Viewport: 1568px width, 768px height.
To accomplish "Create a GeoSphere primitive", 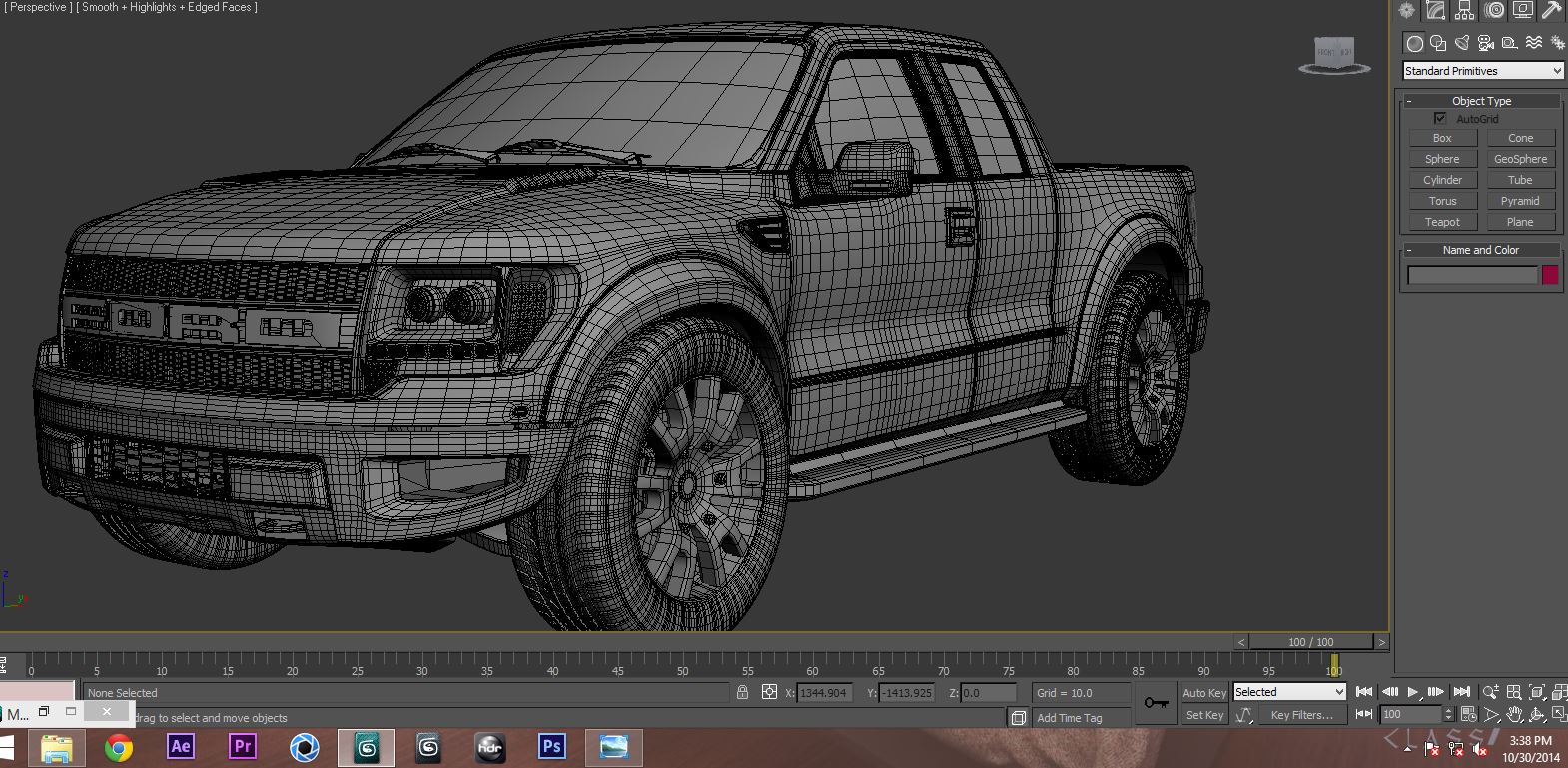I will (1521, 159).
